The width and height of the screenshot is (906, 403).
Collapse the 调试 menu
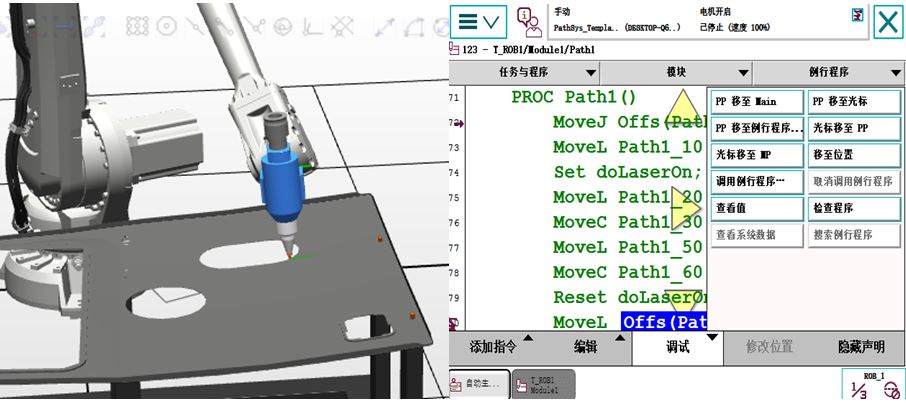[678, 347]
